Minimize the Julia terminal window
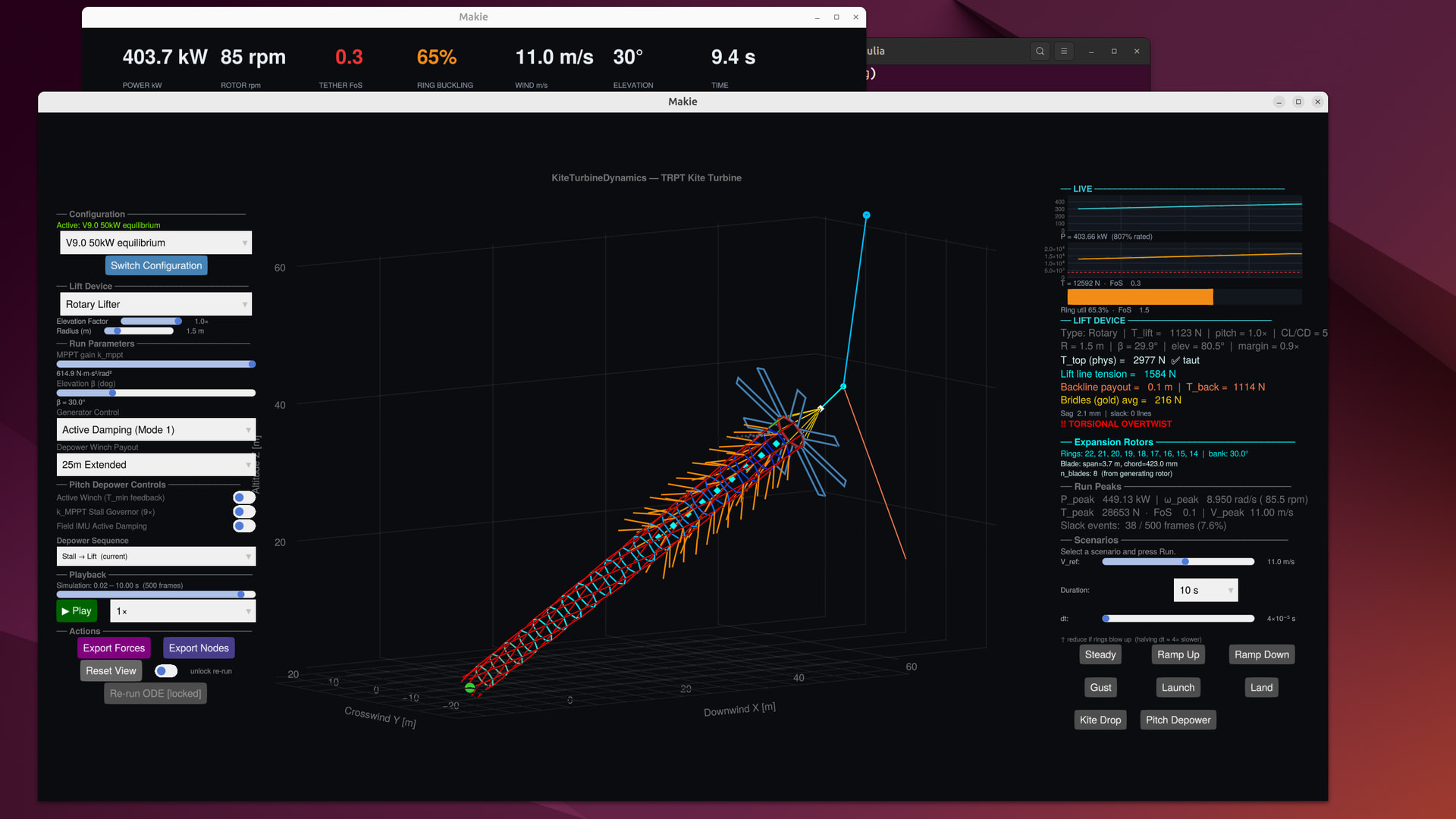Screen dimensions: 1456x819 [x=1091, y=52]
